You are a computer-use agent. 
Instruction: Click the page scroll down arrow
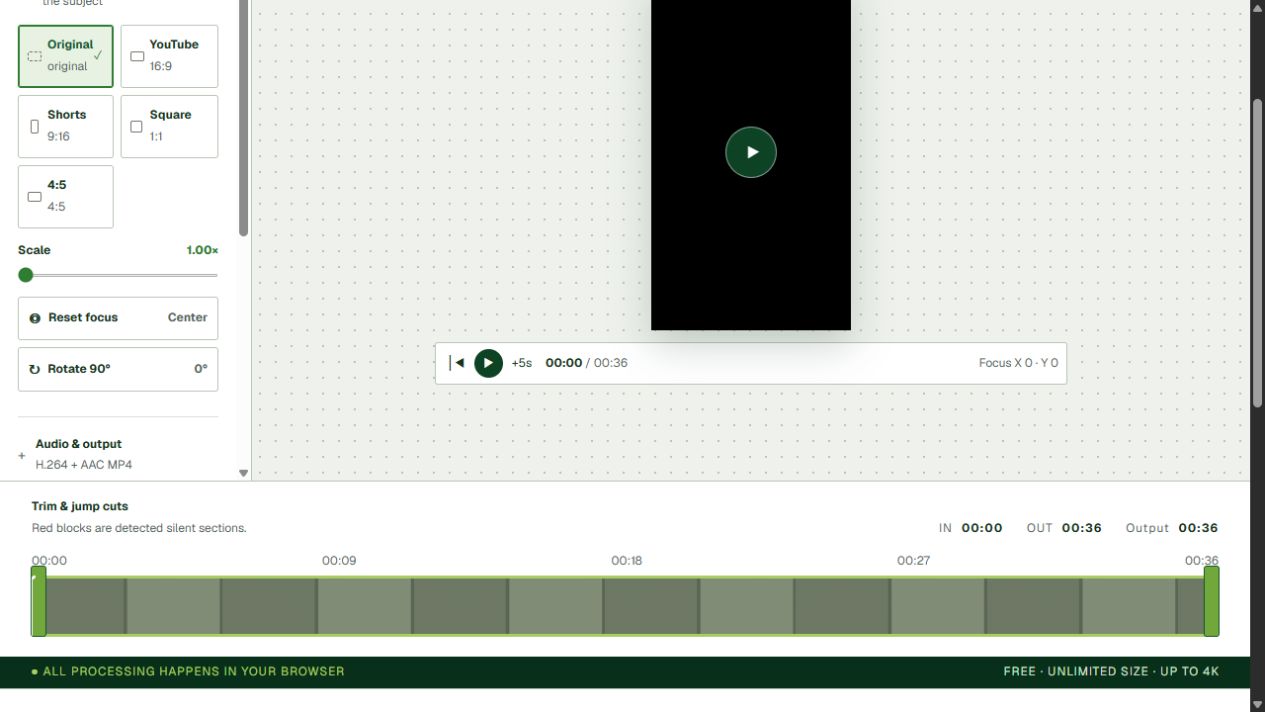pos(1258,704)
